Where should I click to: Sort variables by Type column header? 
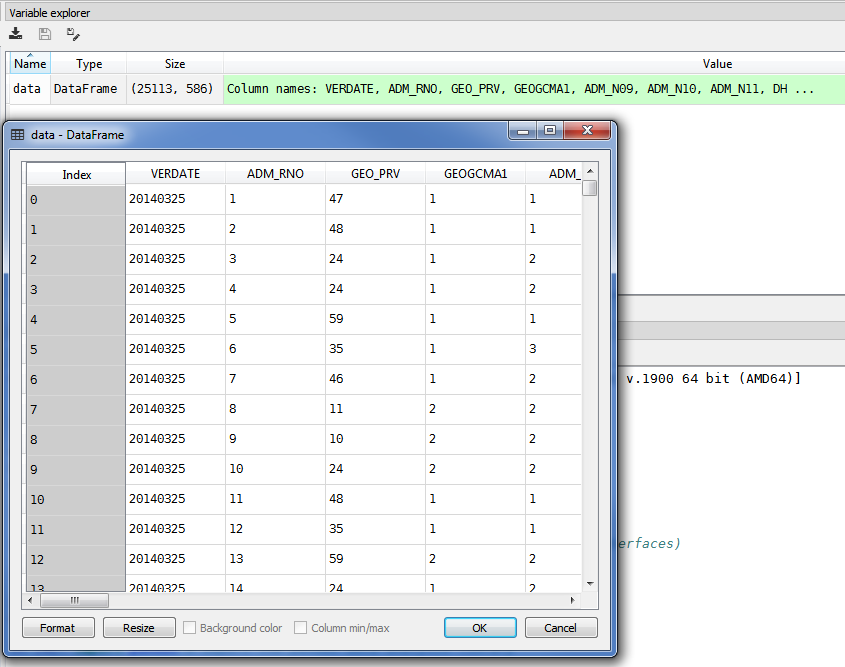89,64
